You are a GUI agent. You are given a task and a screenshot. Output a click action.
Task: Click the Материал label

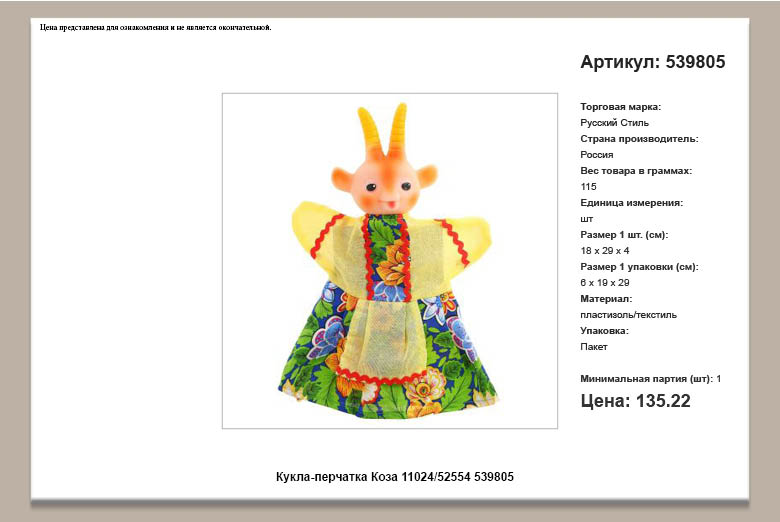click(606, 299)
